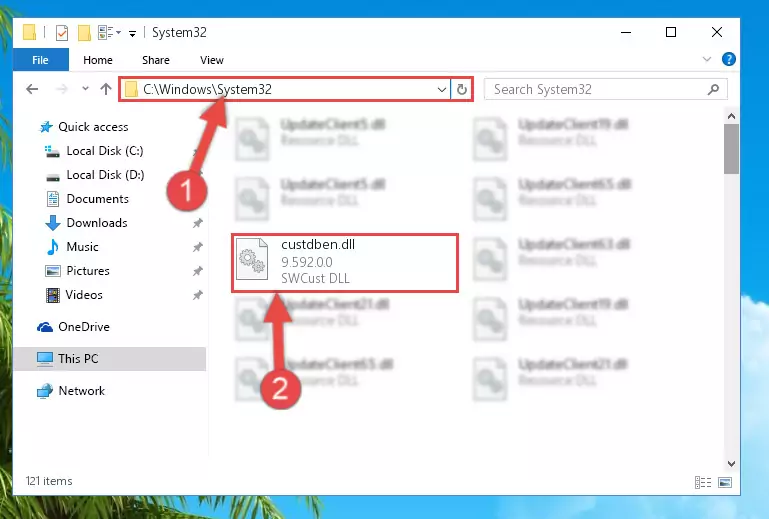Open Downloads in the sidebar
Screen dimensions: 769x519
97,223
